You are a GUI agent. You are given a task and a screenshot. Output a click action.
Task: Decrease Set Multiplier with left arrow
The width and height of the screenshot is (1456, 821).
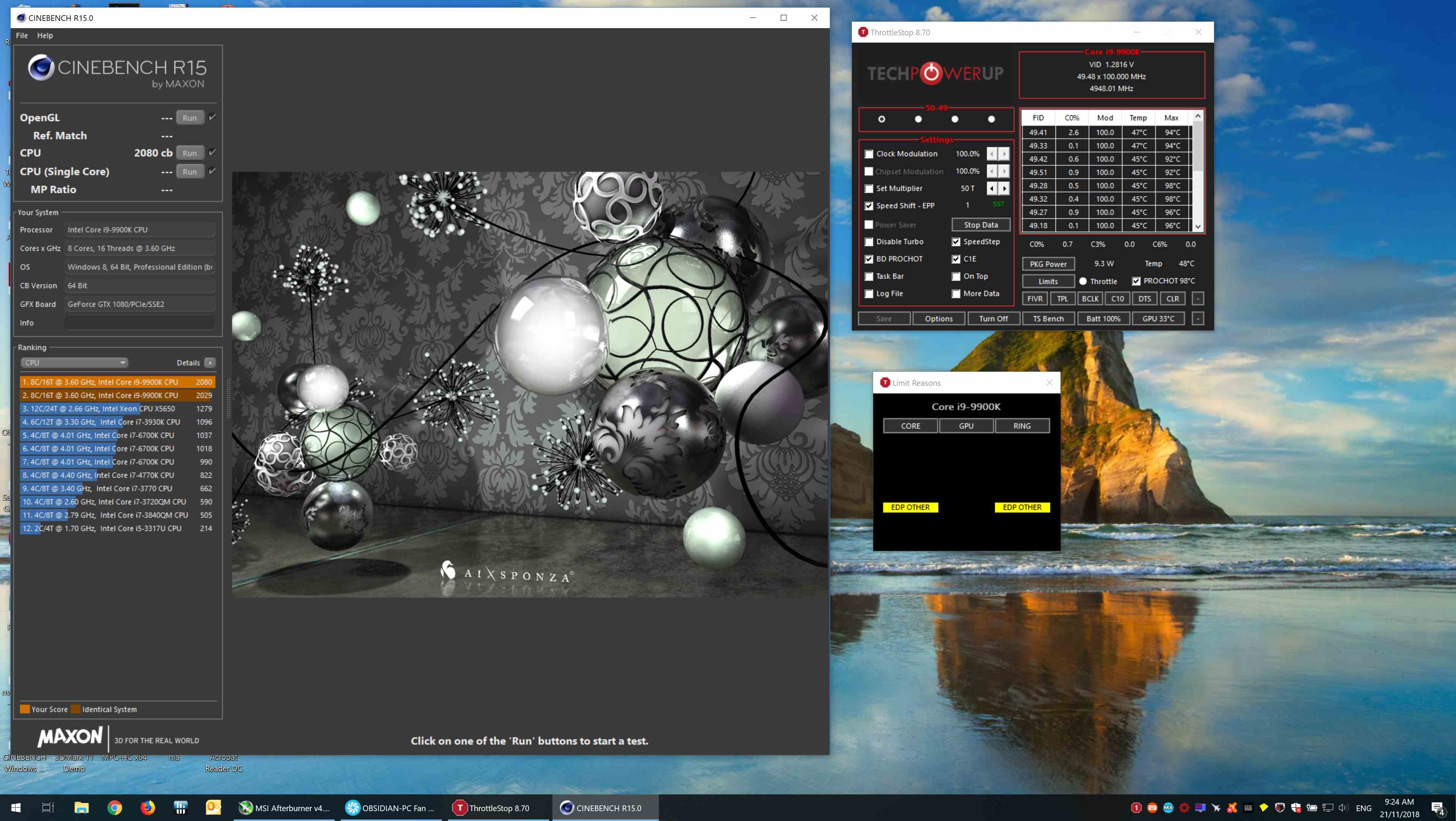992,188
